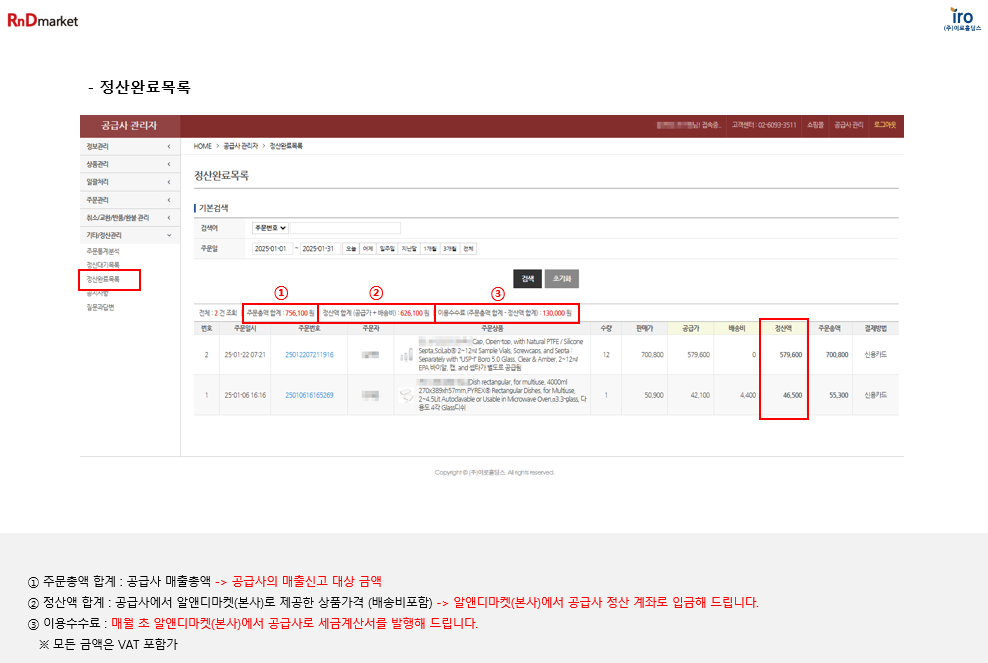
Task: Set date range to 오늘
Action: 351,248
